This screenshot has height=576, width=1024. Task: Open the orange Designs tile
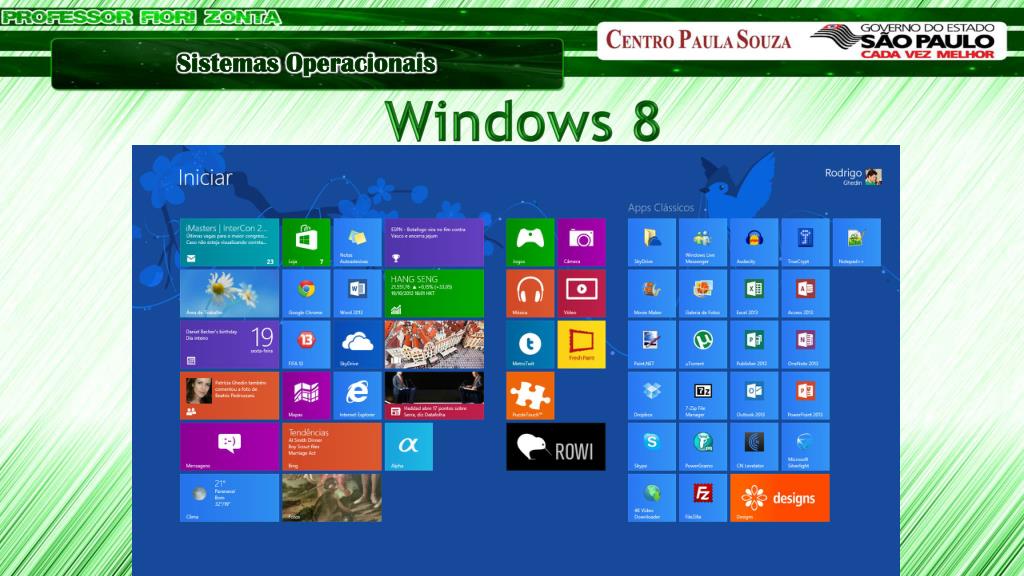[x=780, y=498]
